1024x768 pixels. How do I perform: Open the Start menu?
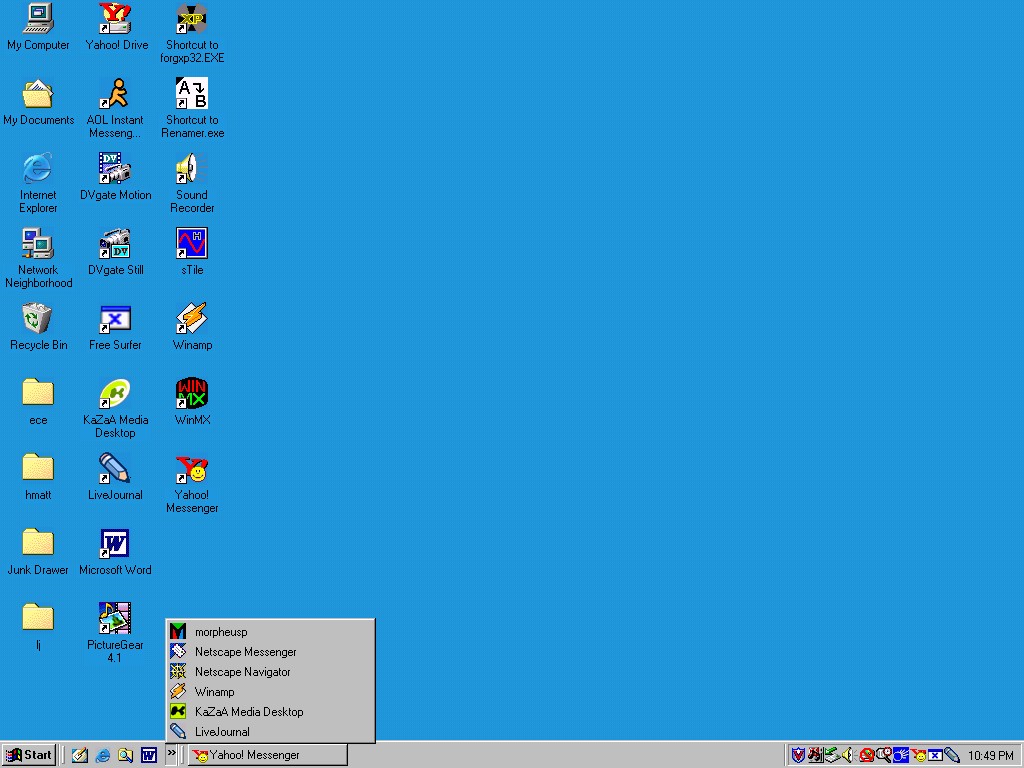tap(29, 755)
